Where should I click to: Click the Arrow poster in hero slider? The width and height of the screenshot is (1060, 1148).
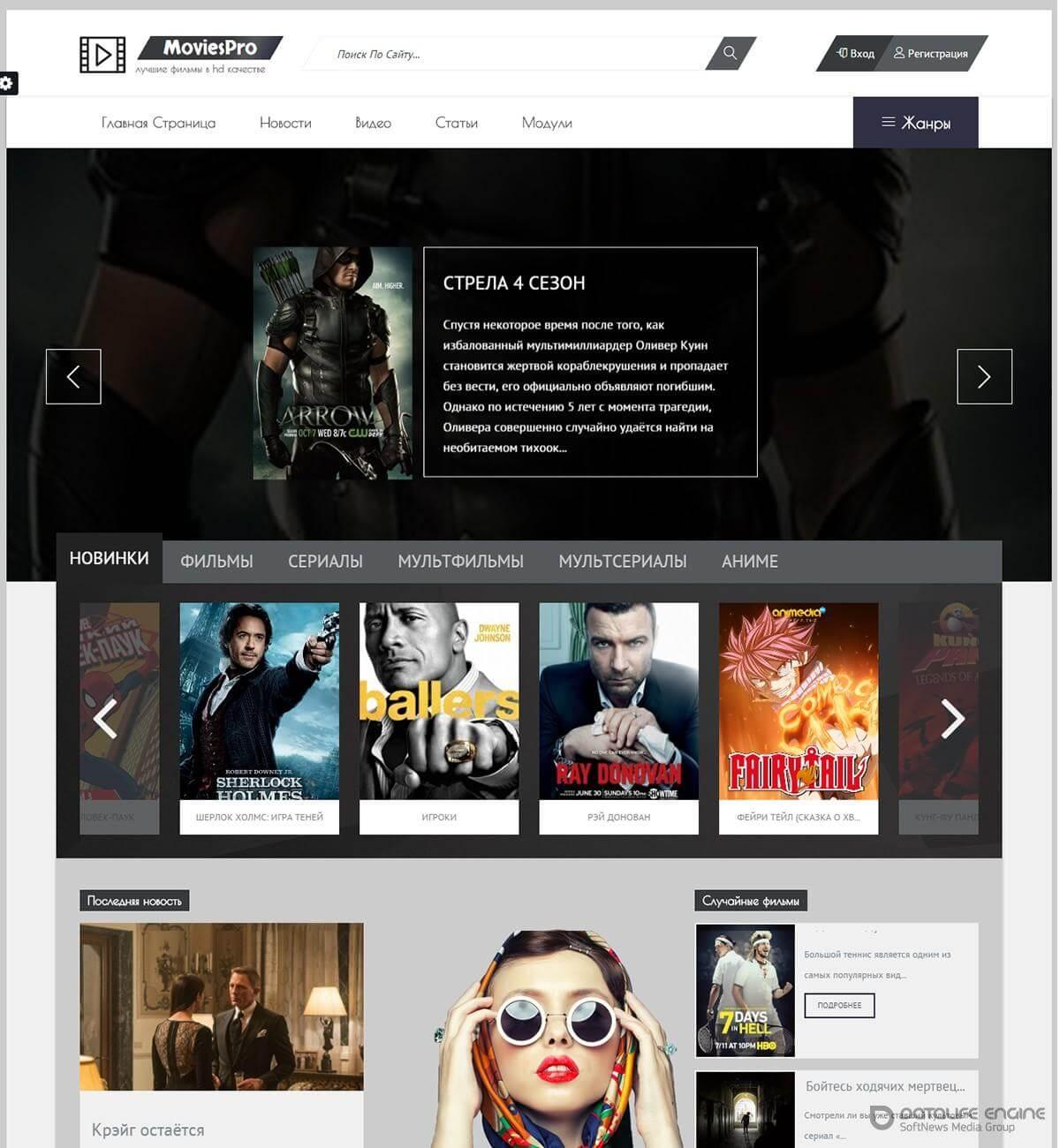(x=333, y=363)
